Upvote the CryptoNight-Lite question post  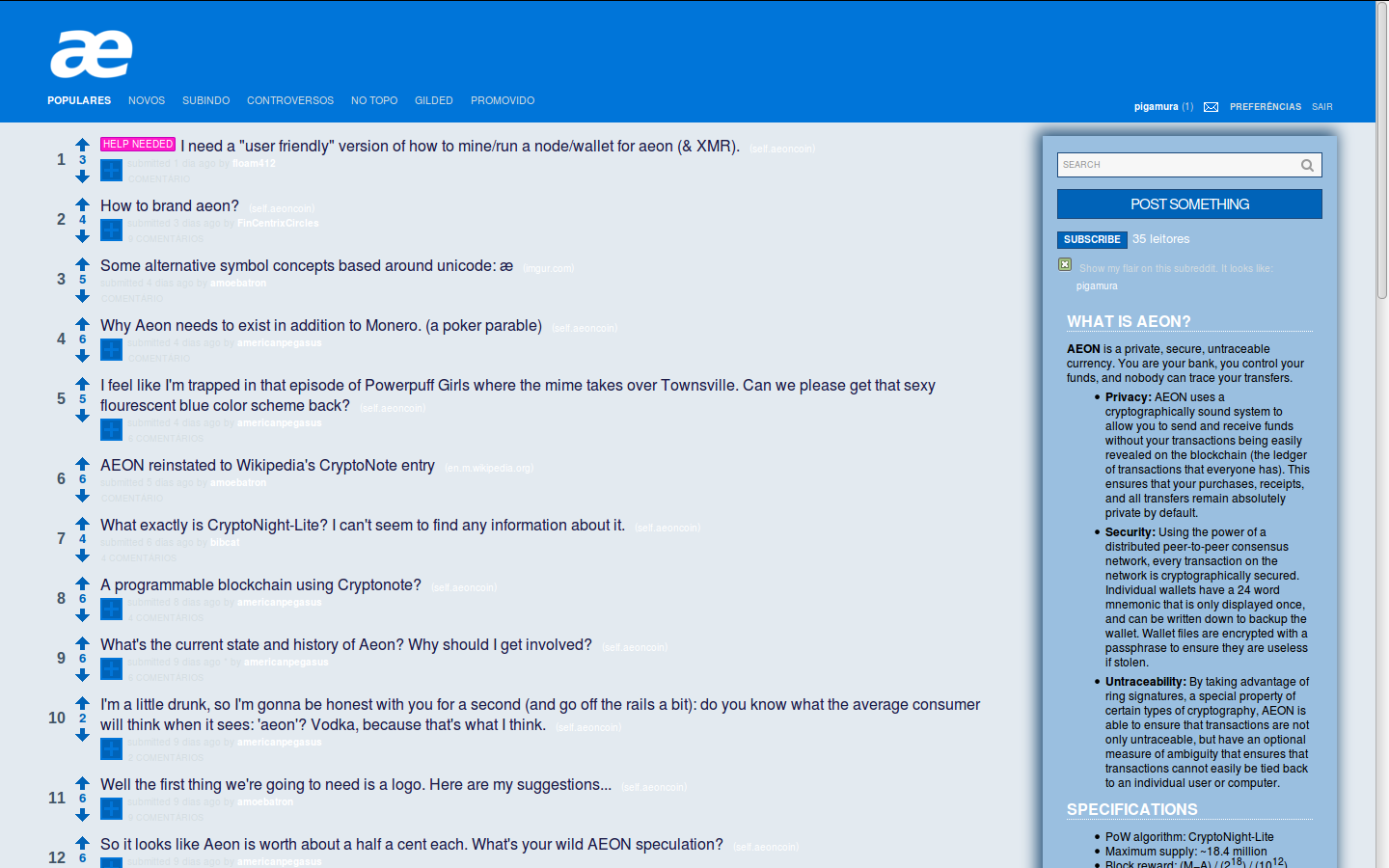83,524
